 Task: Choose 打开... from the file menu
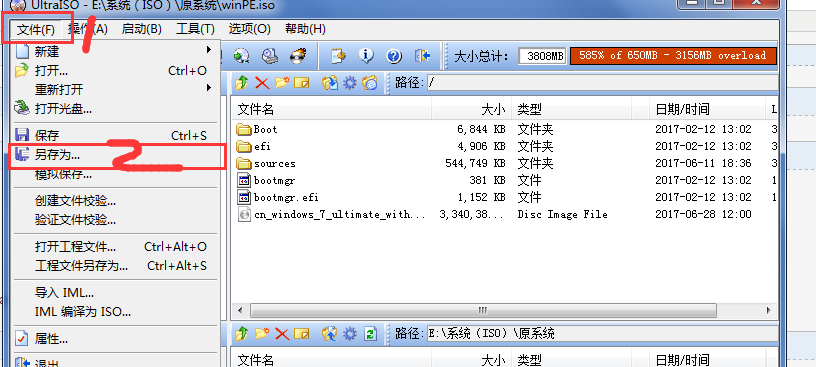115,70
